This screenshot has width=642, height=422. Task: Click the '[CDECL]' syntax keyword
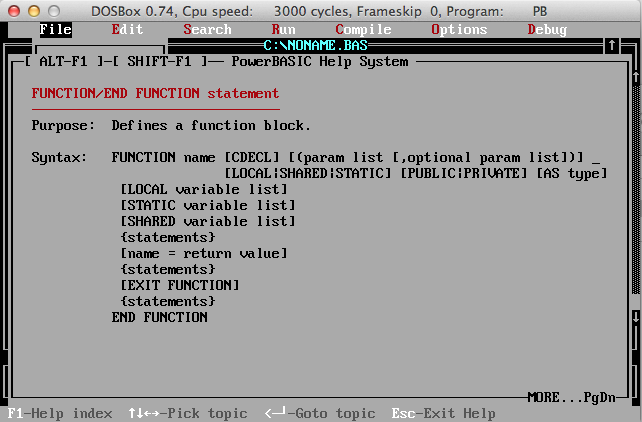(x=252, y=157)
